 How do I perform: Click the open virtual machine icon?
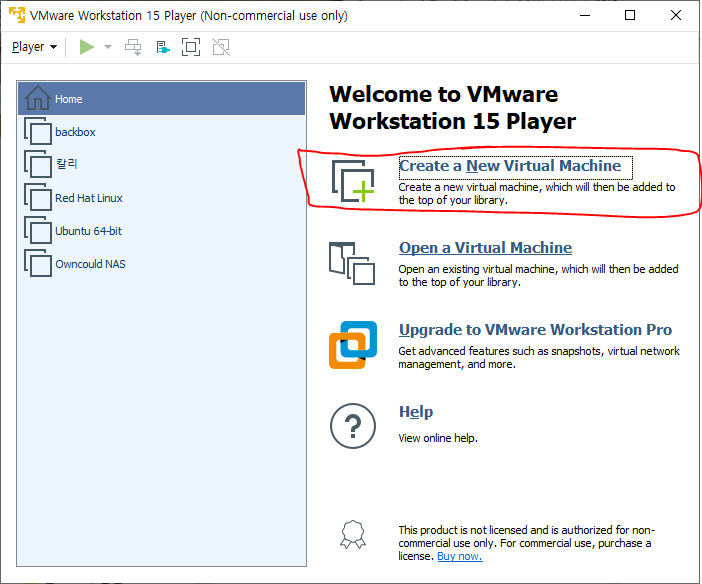(x=352, y=263)
